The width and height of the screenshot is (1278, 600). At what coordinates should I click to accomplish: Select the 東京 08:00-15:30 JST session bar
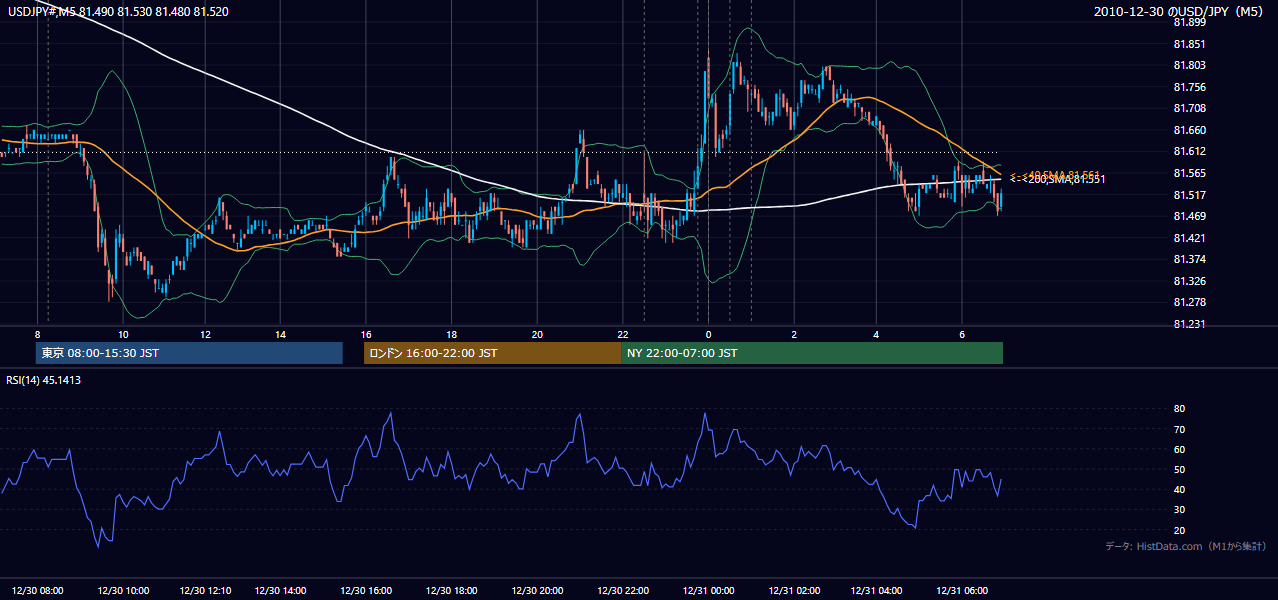click(189, 353)
